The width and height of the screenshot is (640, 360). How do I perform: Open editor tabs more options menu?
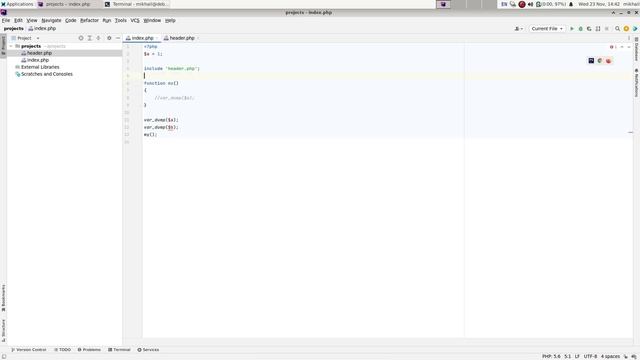629,38
